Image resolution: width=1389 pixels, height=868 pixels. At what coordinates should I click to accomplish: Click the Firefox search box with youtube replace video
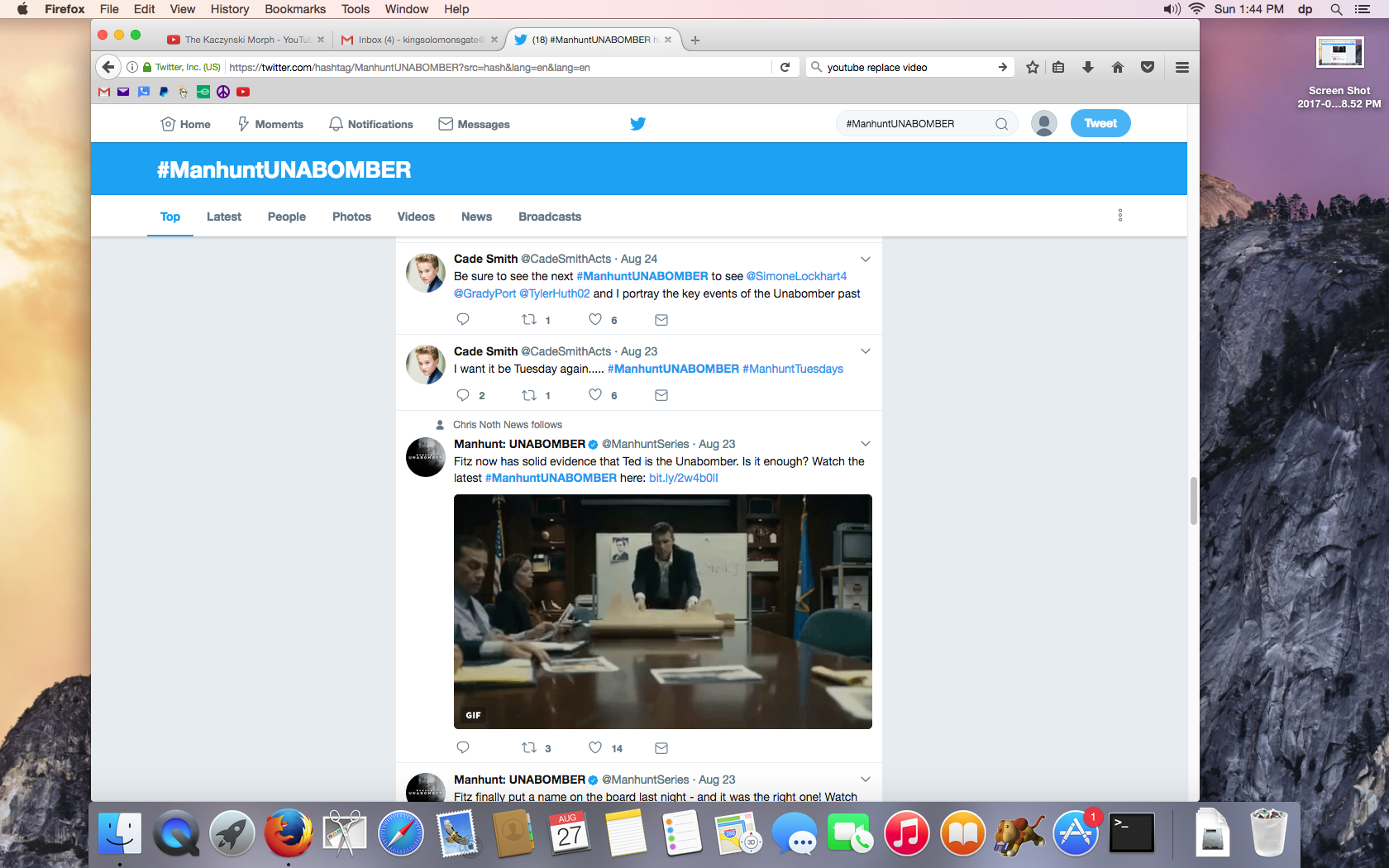click(908, 67)
